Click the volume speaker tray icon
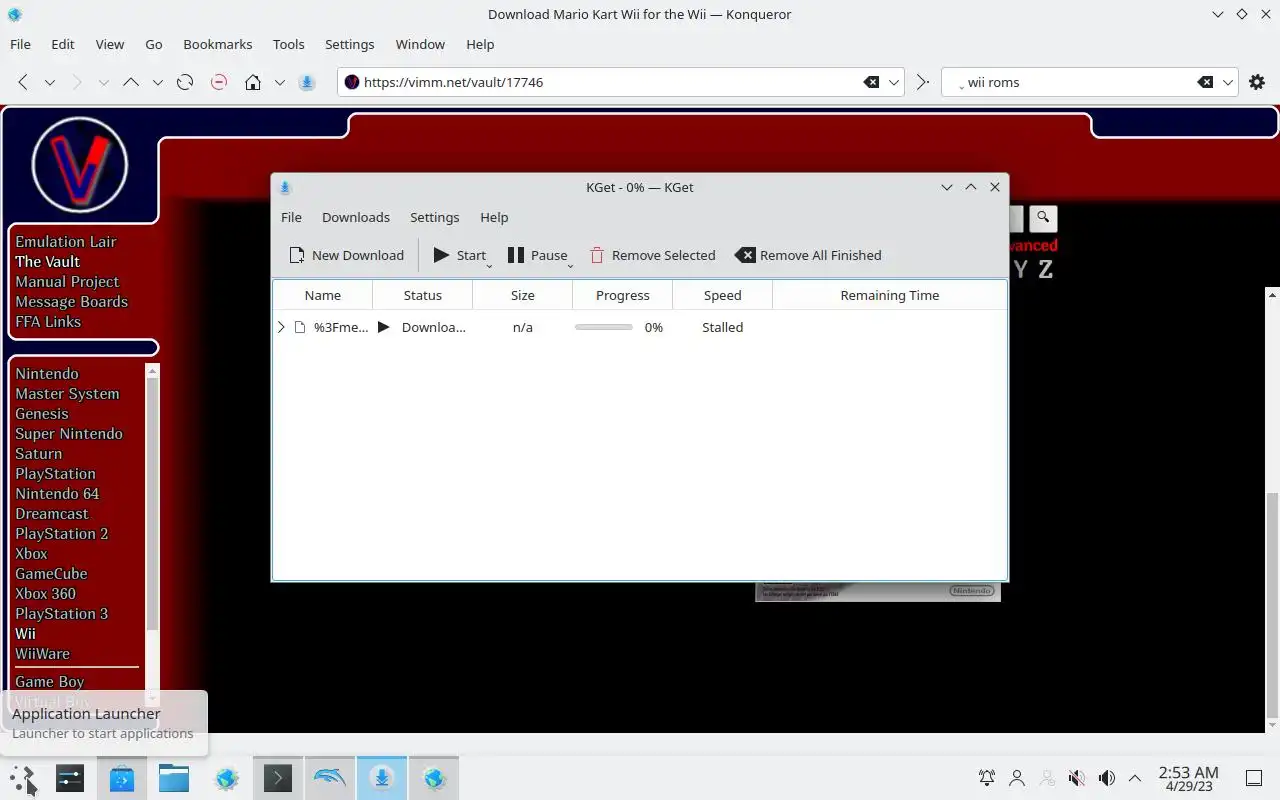The image size is (1280, 800). [1106, 778]
